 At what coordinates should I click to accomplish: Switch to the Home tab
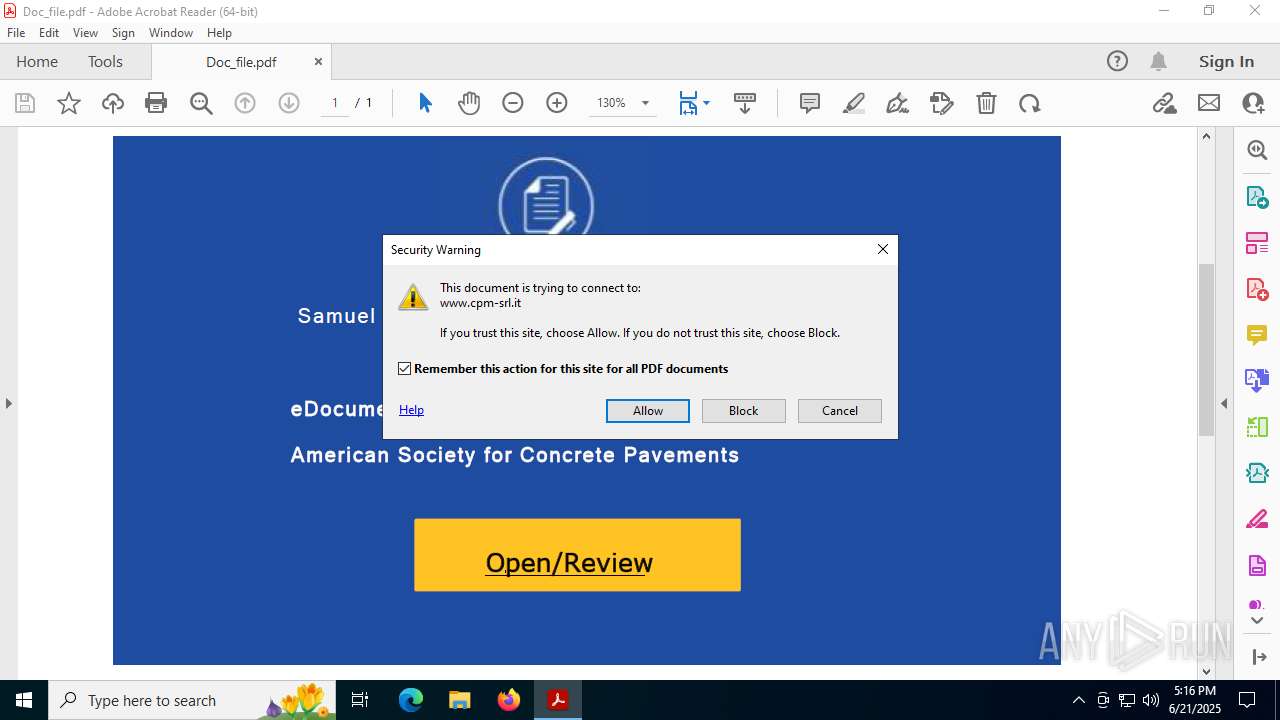click(37, 61)
